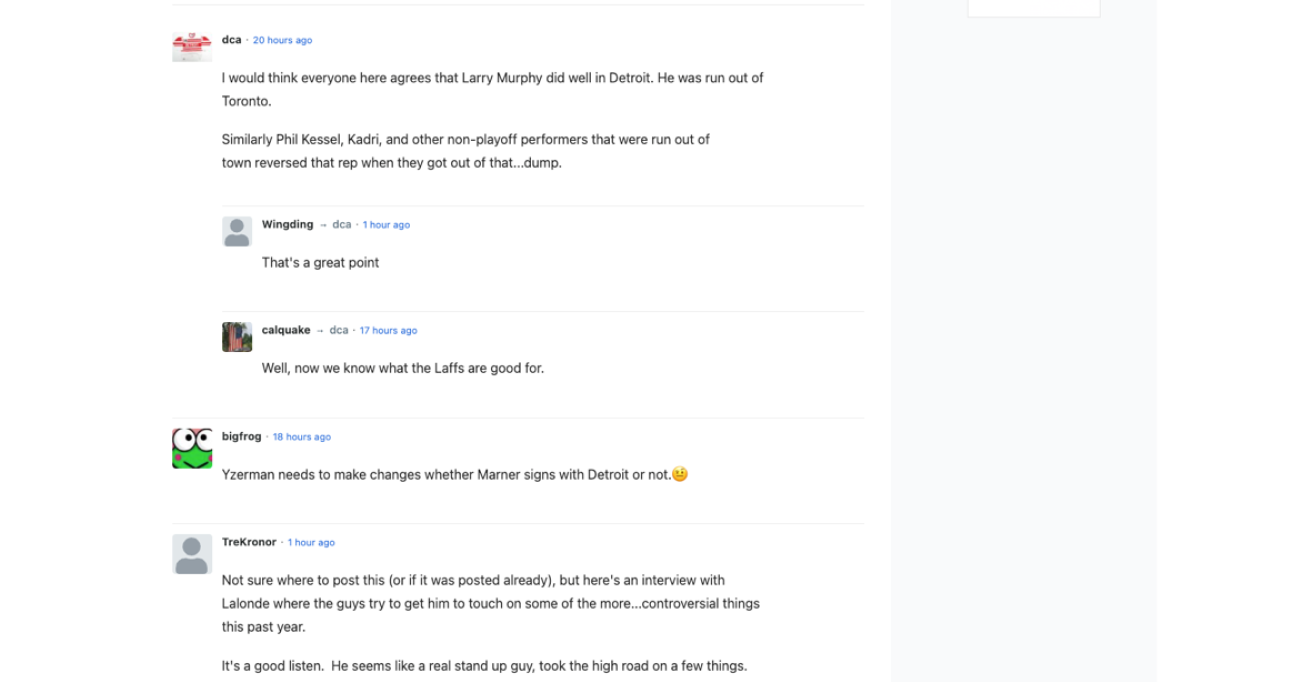This screenshot has height=682, width=1300.
Task: Click calquake's profile avatar
Action: 236,336
